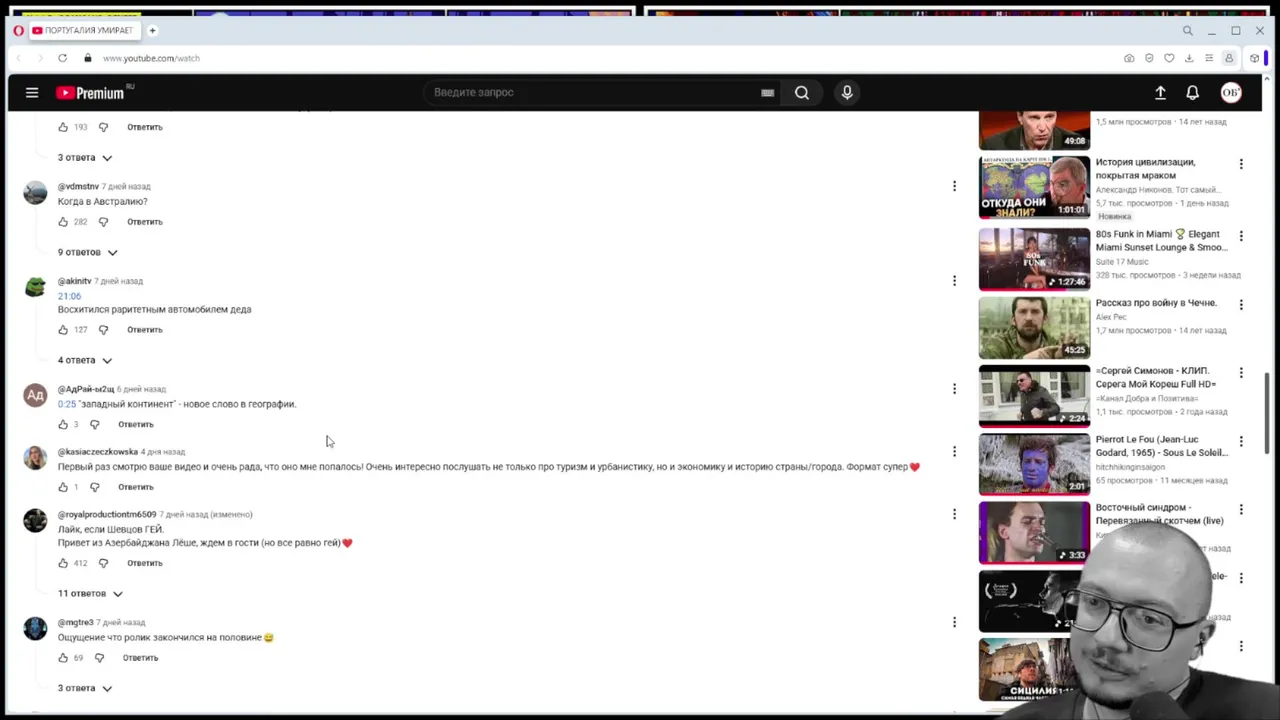Screen dimensions: 1280x720
Task: Click the YouTube search input field
Action: pos(590,93)
